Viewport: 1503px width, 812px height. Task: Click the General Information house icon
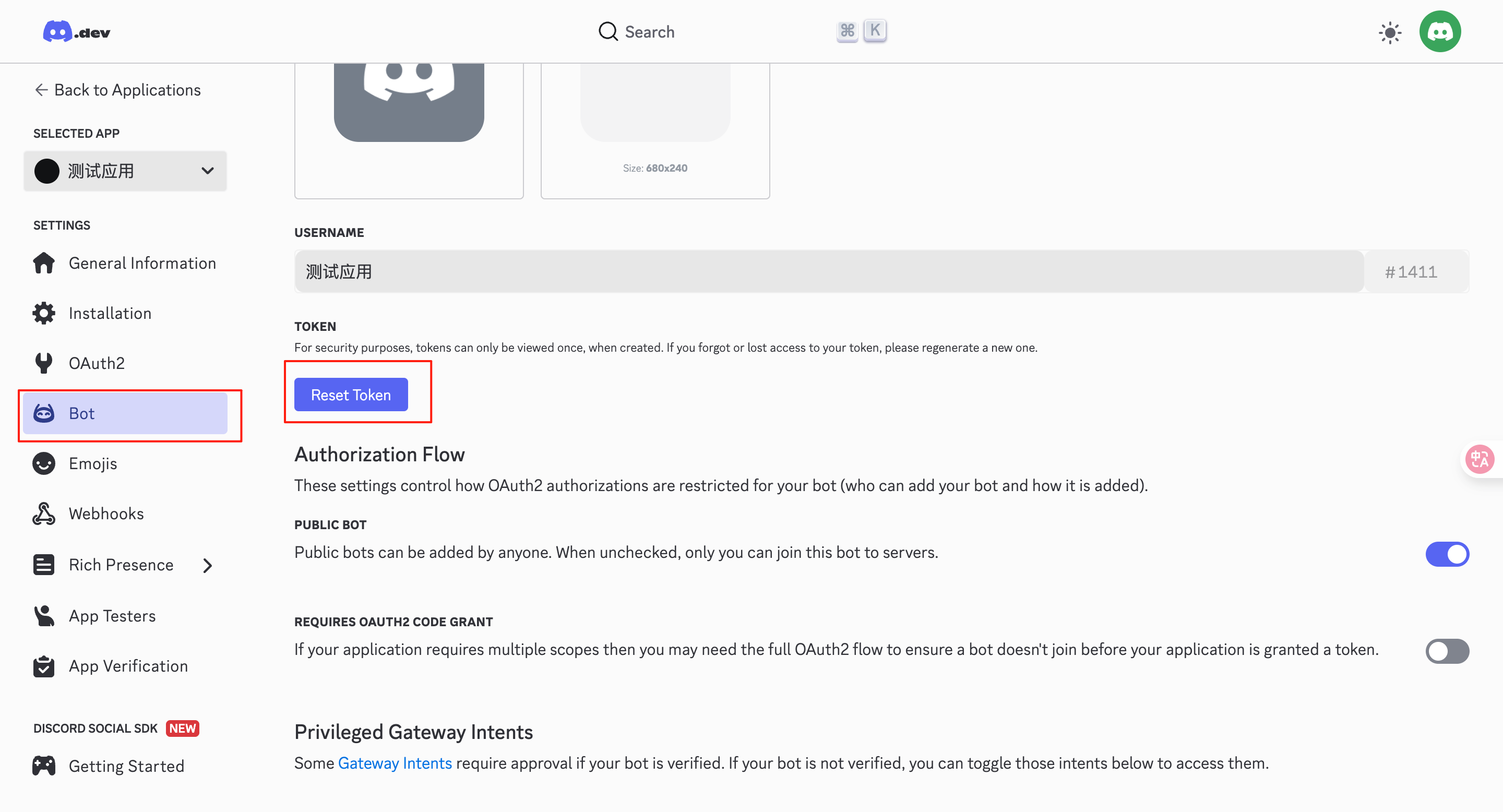pos(44,263)
